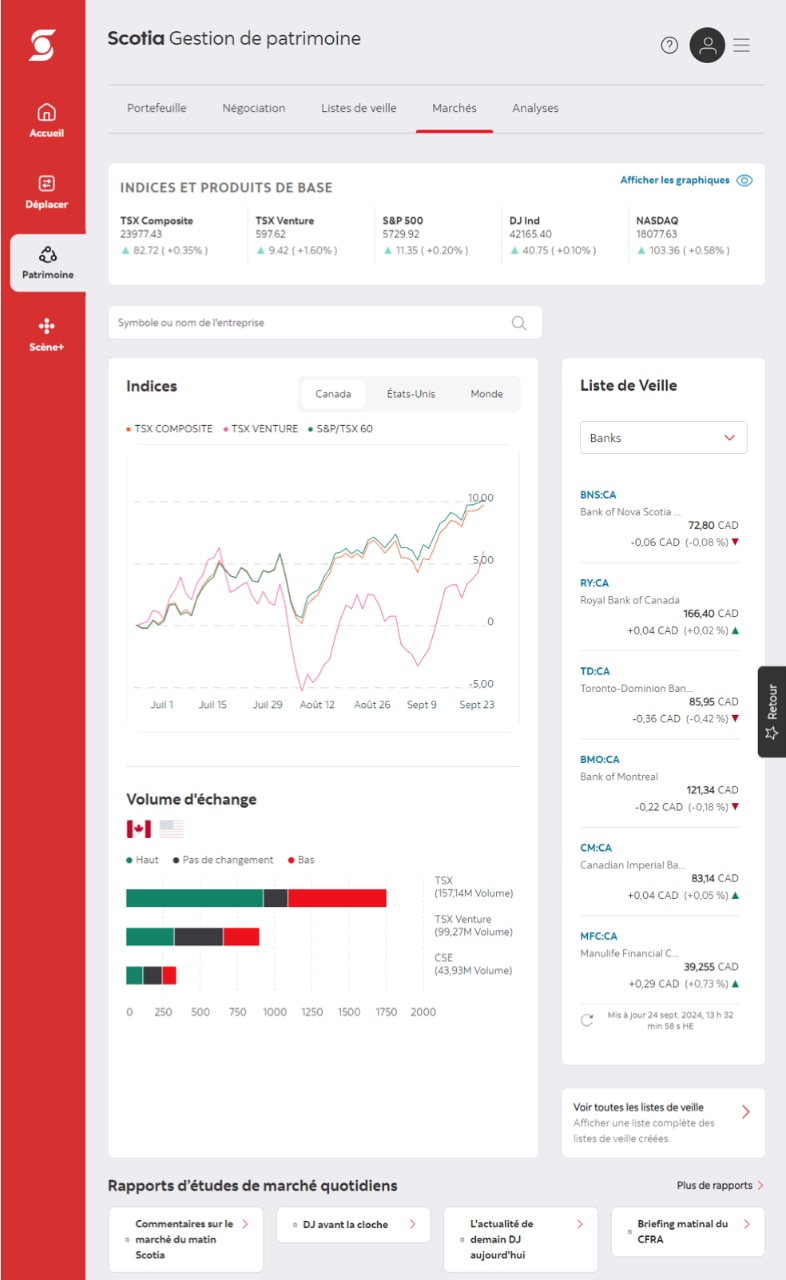786x1280 pixels.
Task: Toggle the S&P/TSX 60 chart legend
Action: (340, 428)
